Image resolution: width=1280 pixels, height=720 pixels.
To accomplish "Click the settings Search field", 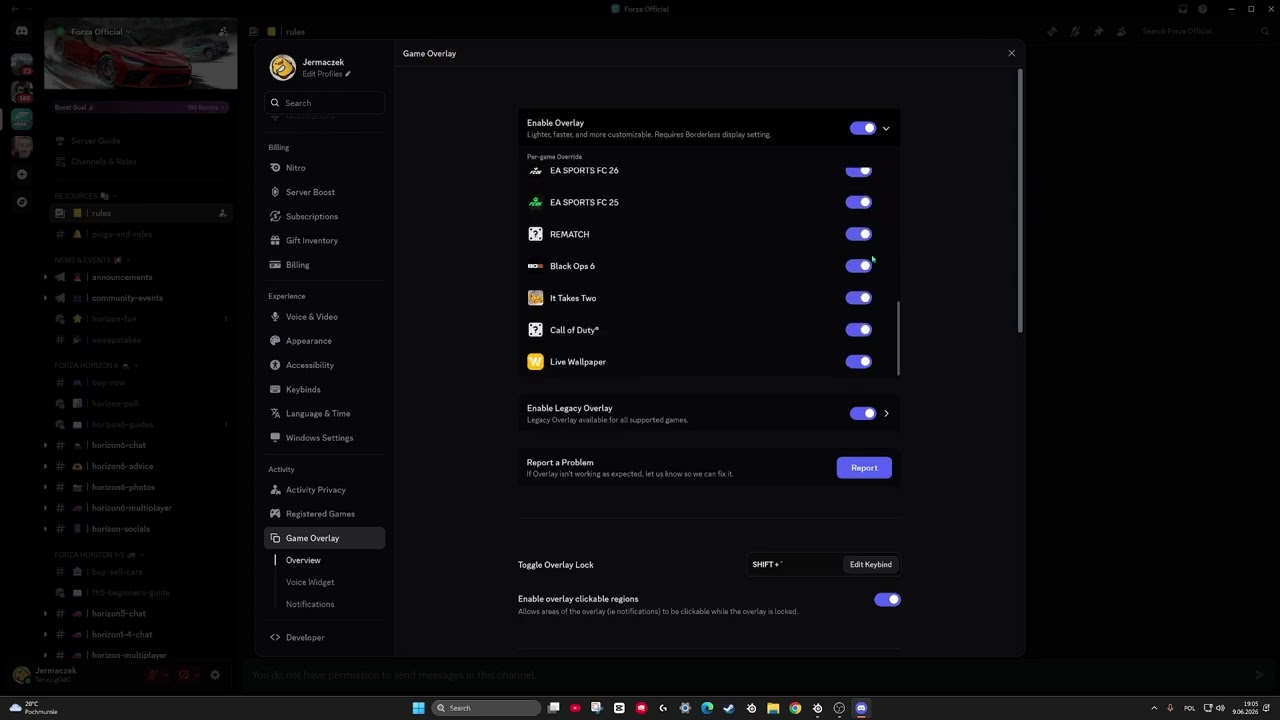I will pyautogui.click(x=326, y=103).
